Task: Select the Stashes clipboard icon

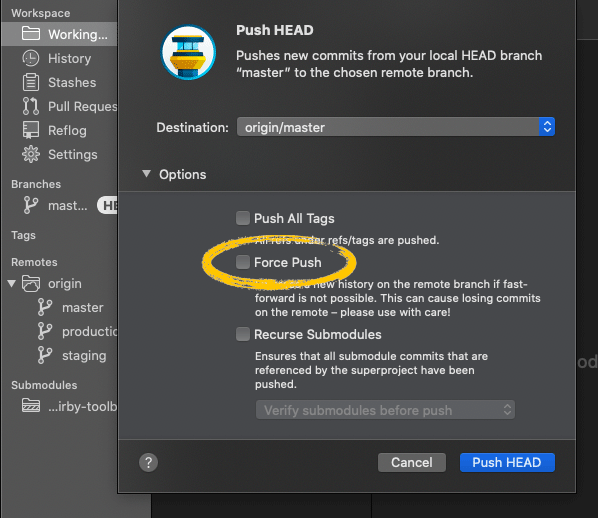Action: tap(31, 82)
